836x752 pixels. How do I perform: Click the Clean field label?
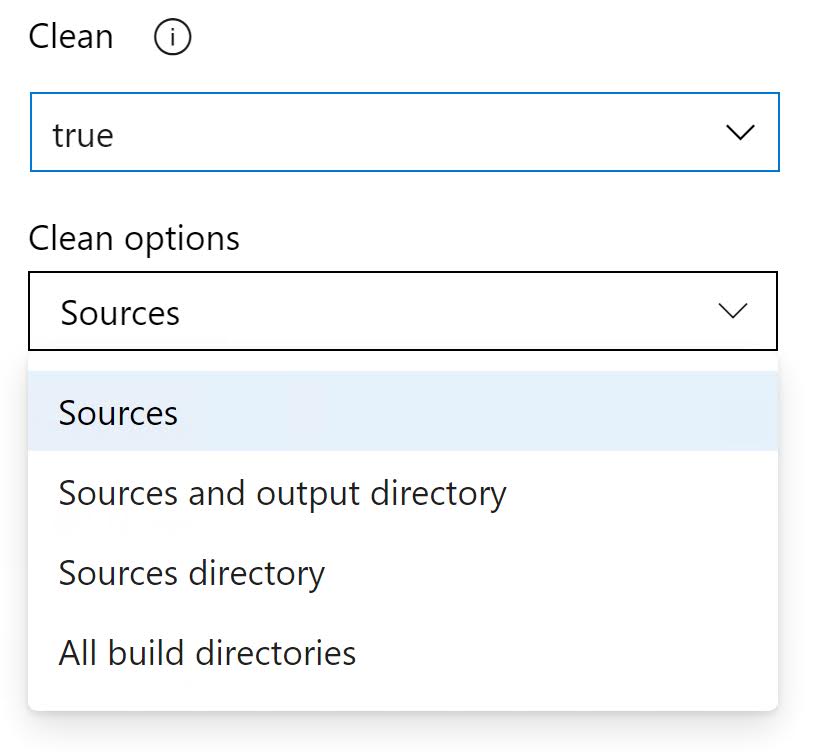tap(70, 37)
